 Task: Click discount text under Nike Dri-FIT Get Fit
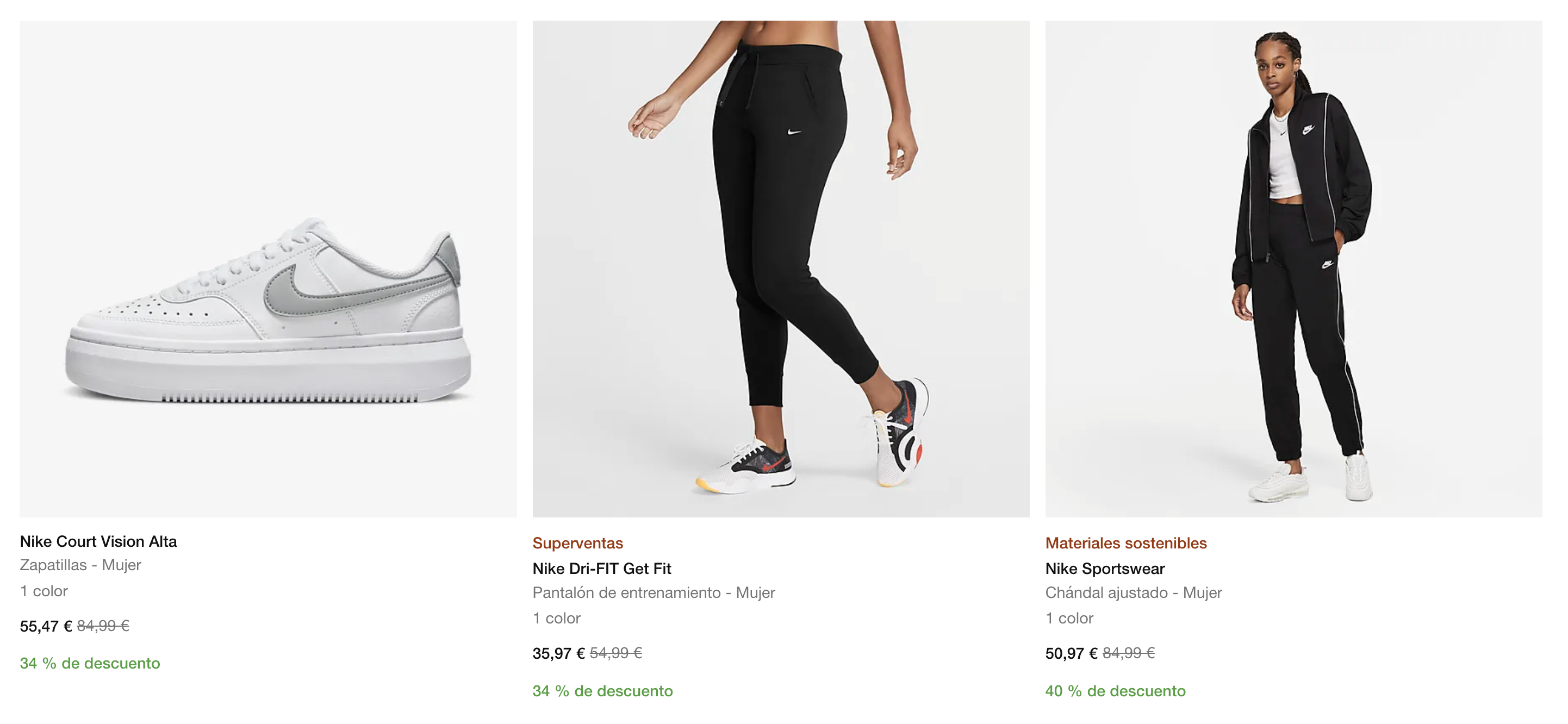coord(602,690)
